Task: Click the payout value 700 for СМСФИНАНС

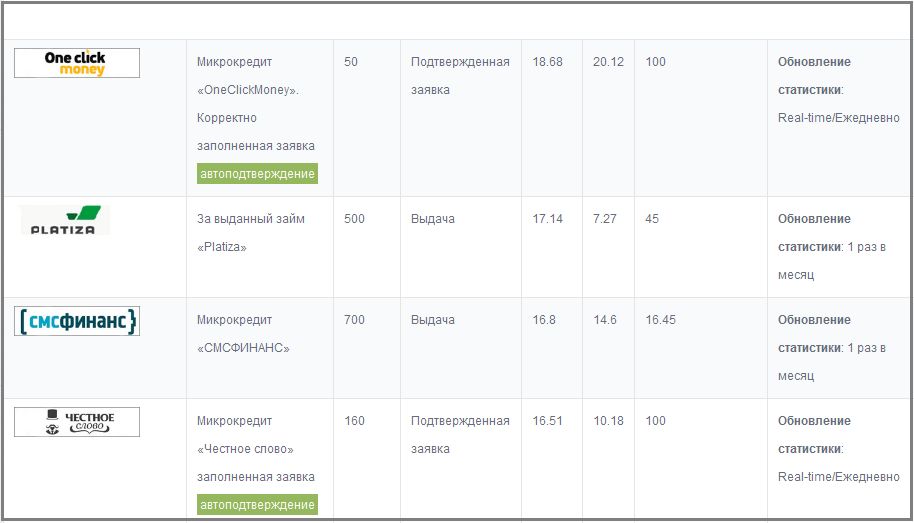Action: coord(354,320)
